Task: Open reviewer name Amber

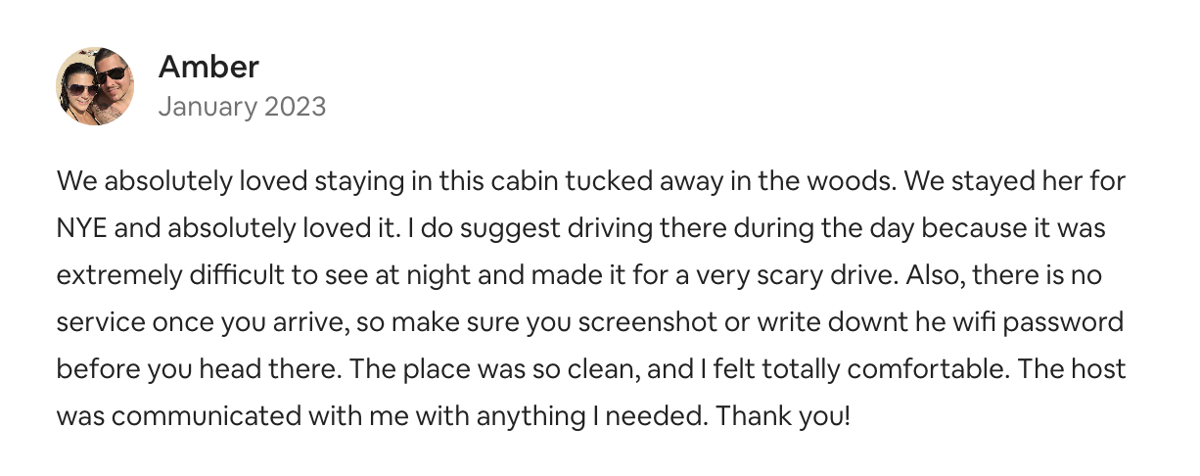Action: coord(208,67)
